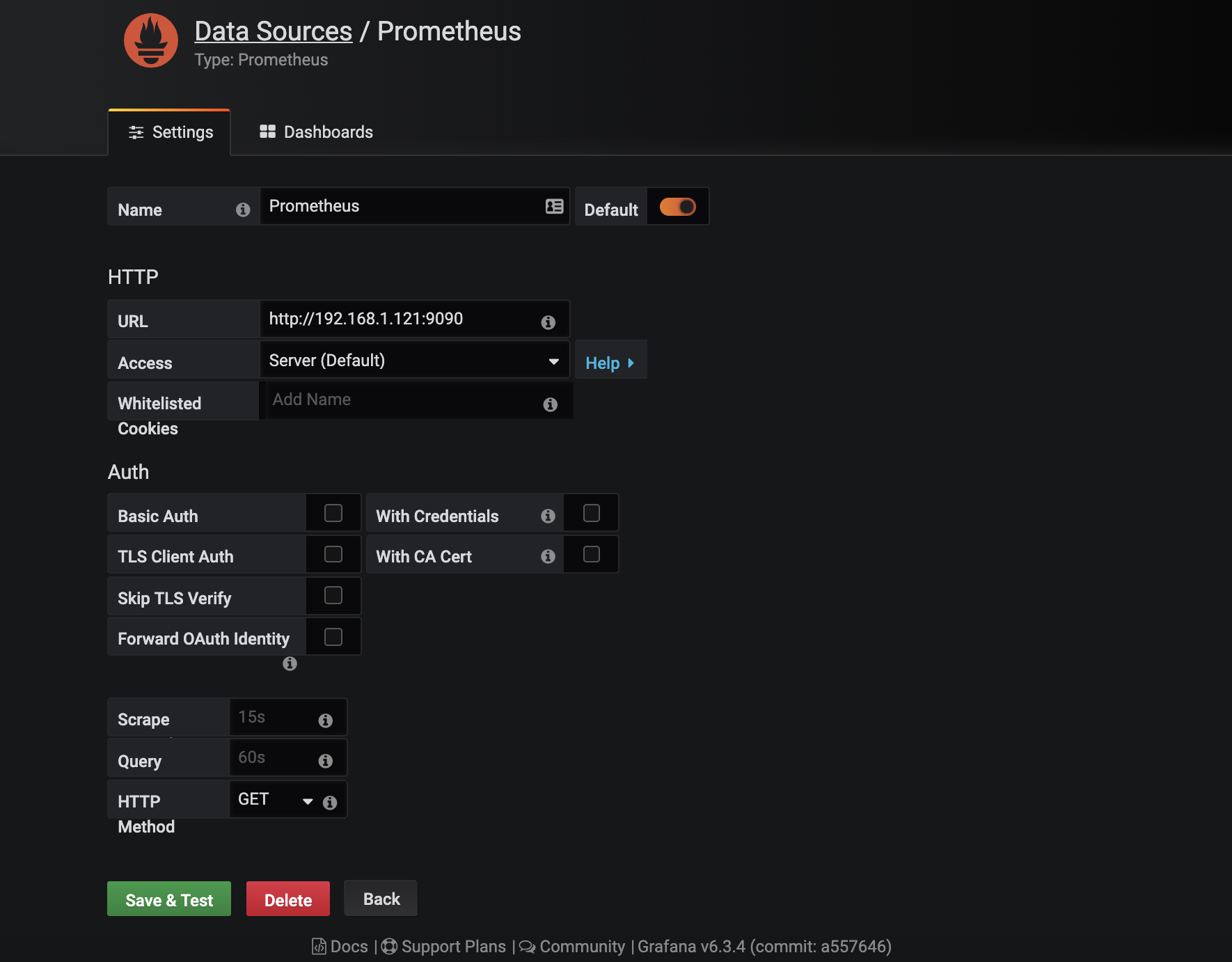
Task: Click info icon next to With Credentials
Action: (548, 516)
